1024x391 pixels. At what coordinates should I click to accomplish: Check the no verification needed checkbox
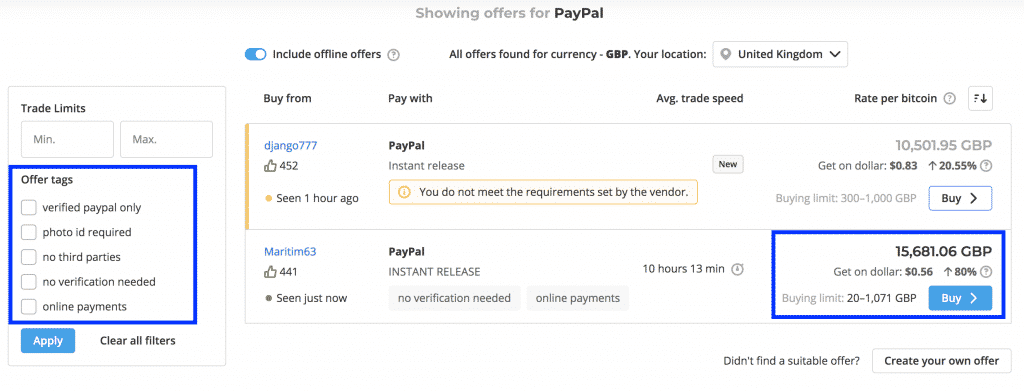coord(29,282)
